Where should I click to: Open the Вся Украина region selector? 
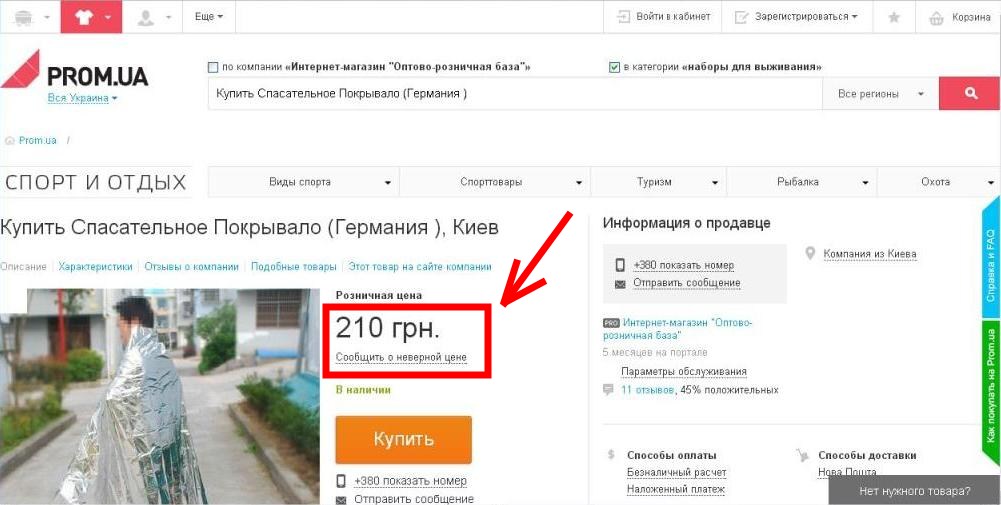(82, 98)
